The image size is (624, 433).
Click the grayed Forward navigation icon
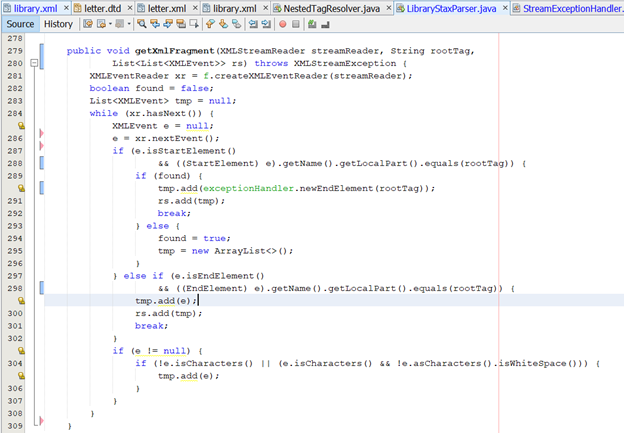click(x=119, y=24)
